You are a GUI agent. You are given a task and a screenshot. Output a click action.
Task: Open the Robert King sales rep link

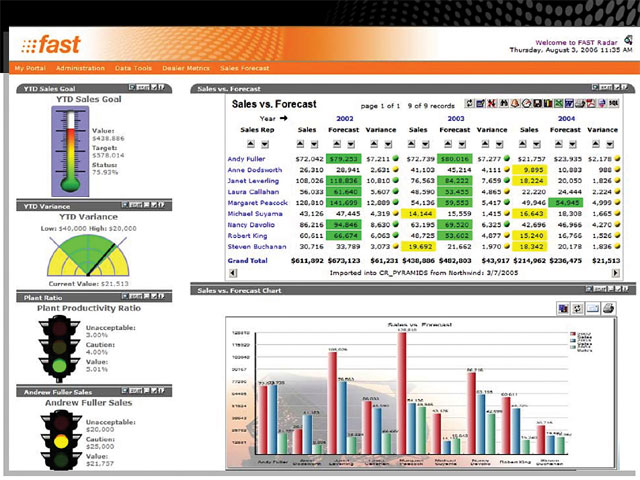click(x=247, y=236)
